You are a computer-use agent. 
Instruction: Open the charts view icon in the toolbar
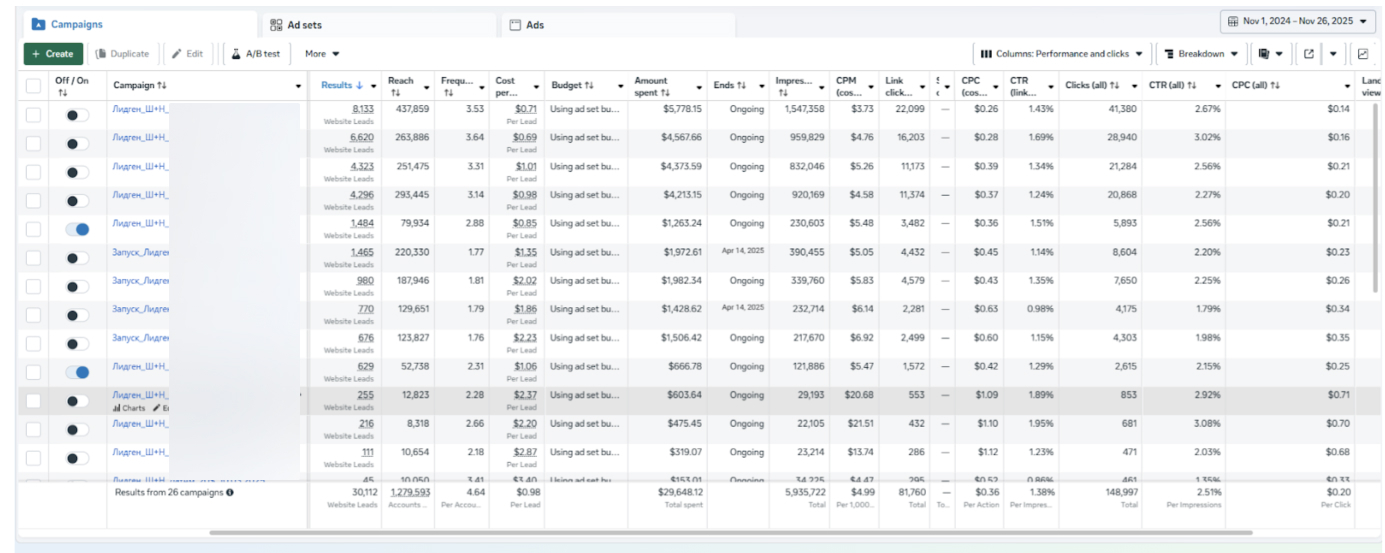(x=1363, y=54)
